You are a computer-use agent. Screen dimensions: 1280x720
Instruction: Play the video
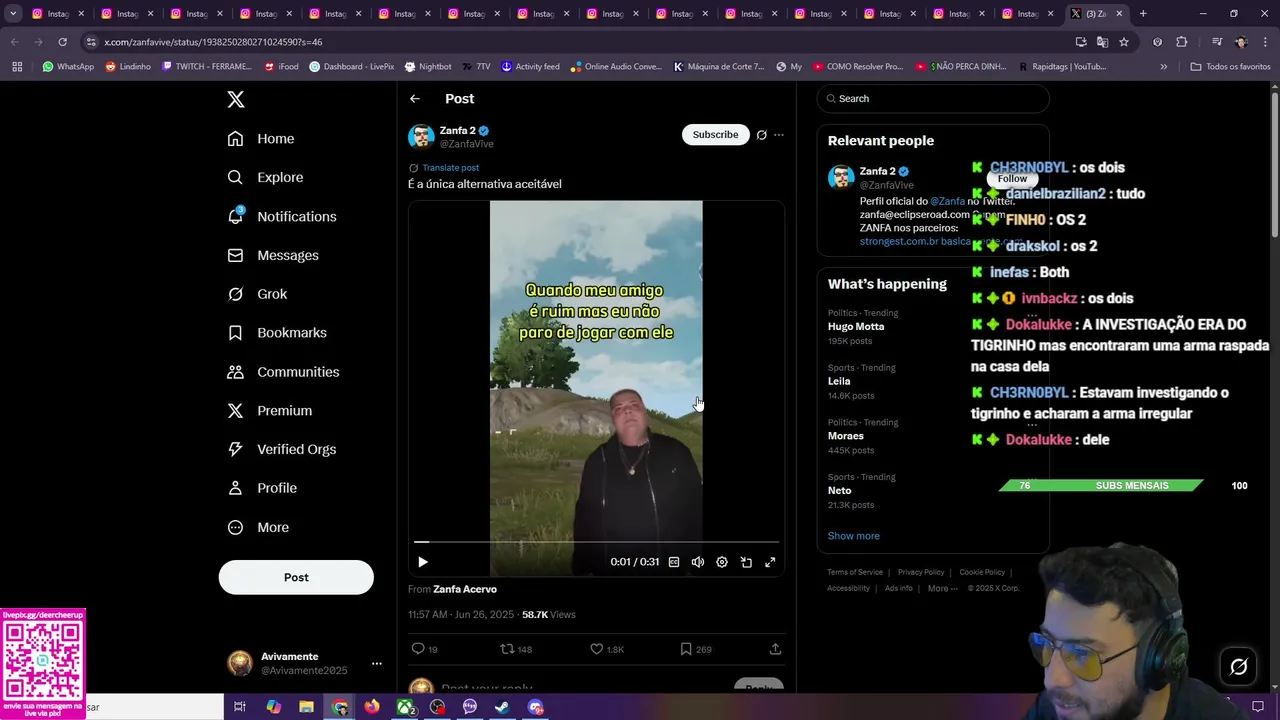click(422, 562)
